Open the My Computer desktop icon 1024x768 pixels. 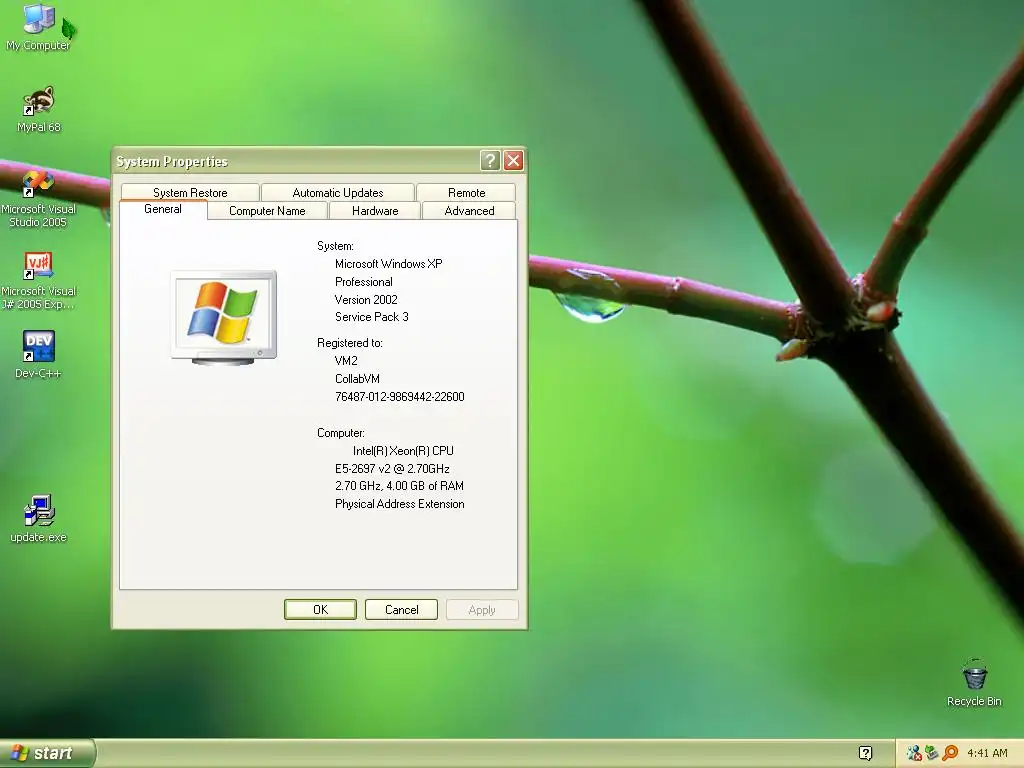pyautogui.click(x=39, y=26)
